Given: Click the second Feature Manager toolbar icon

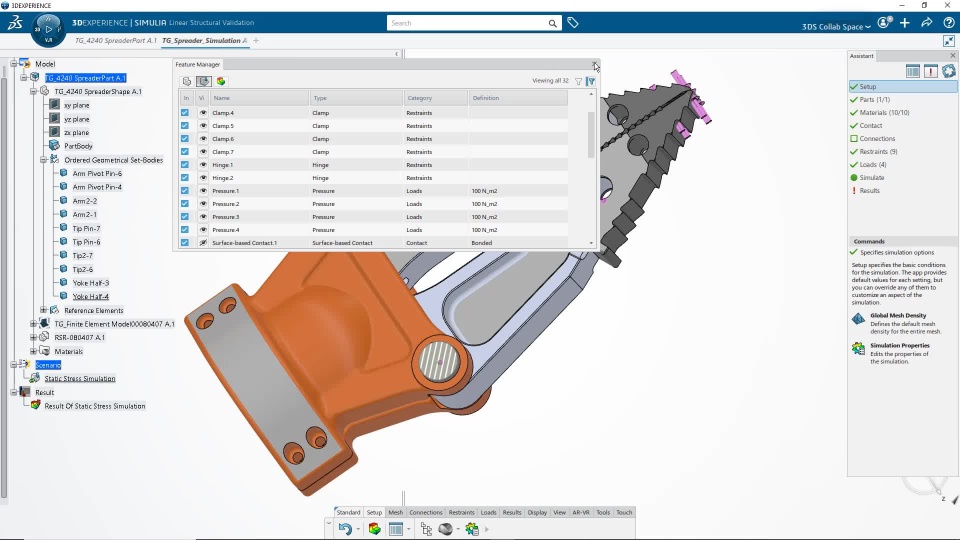Looking at the screenshot, I should click(x=204, y=81).
